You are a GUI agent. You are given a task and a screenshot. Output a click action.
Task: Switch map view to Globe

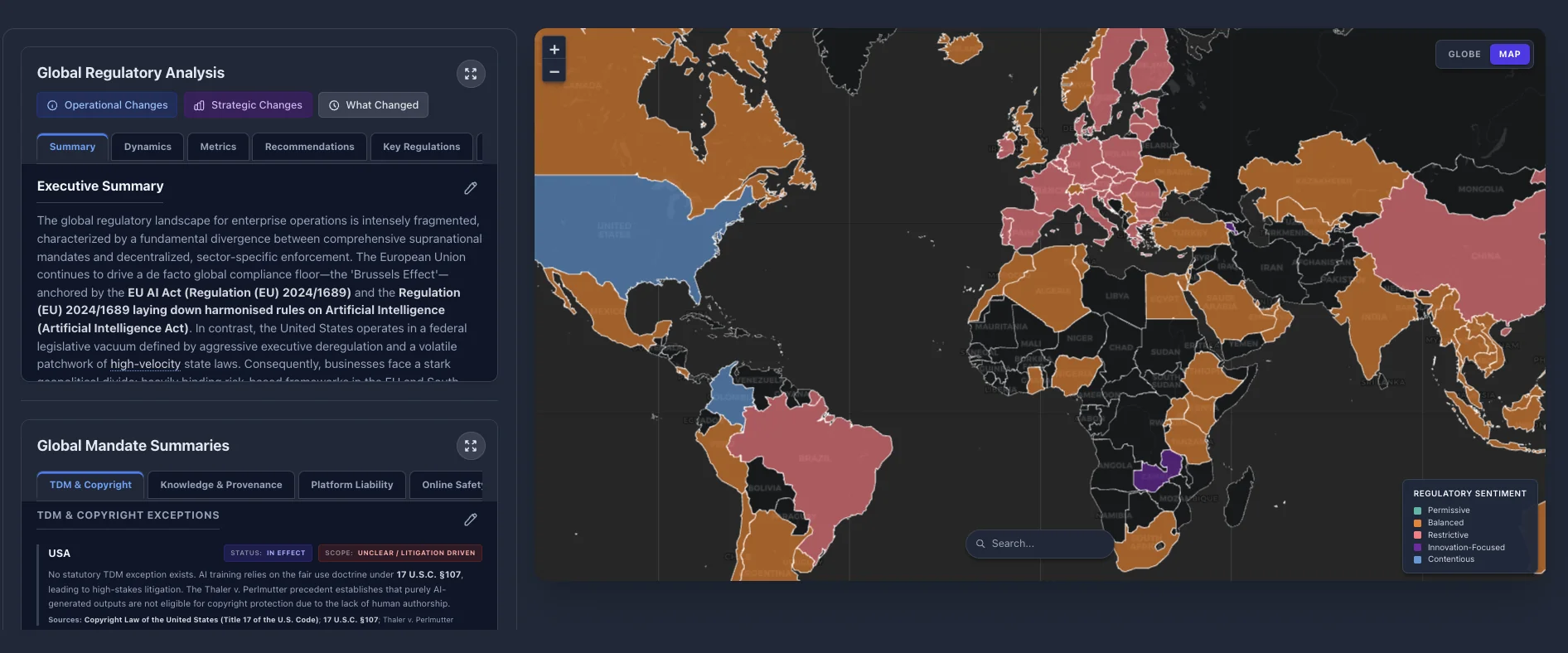tap(1464, 54)
